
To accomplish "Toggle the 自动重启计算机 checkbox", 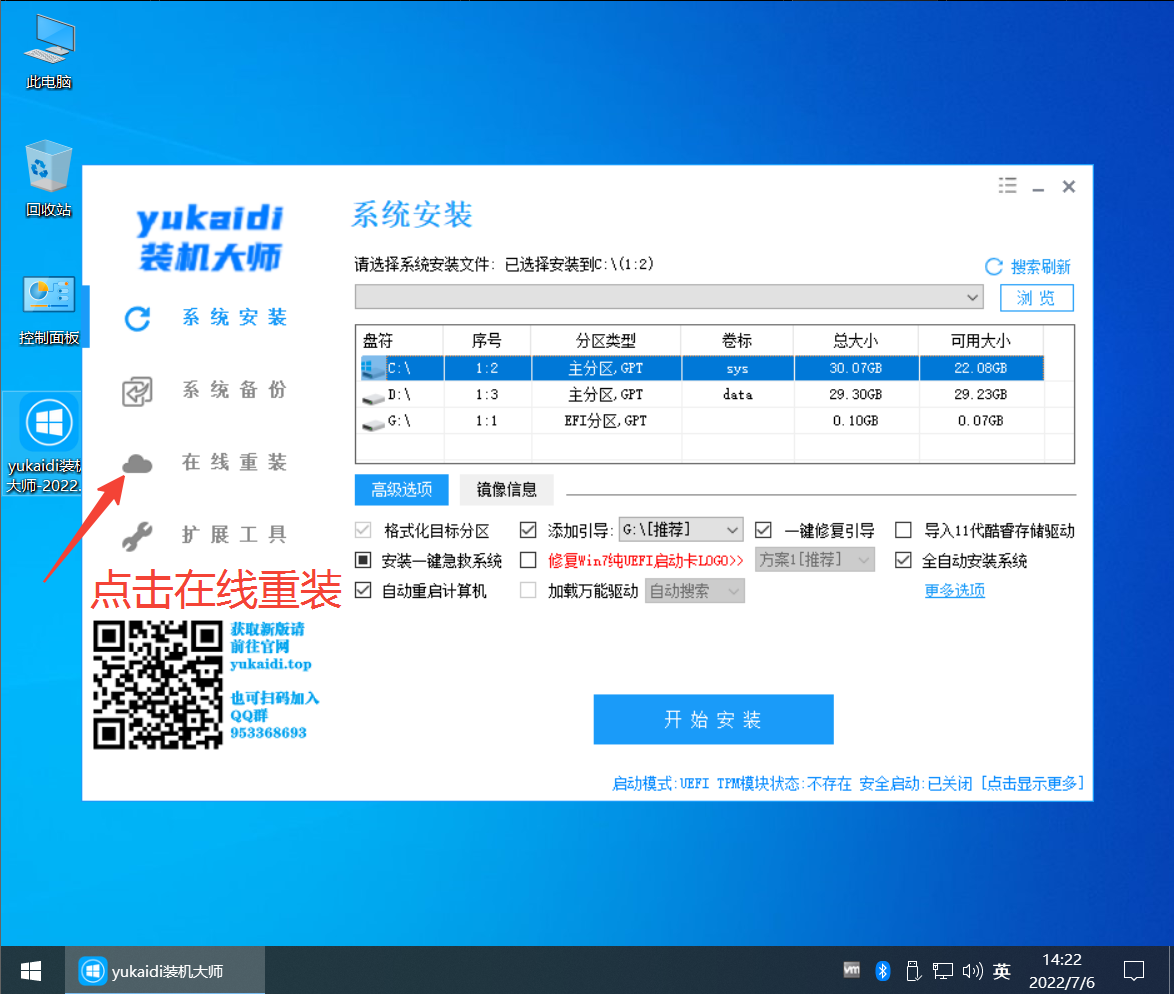I will pos(363,591).
